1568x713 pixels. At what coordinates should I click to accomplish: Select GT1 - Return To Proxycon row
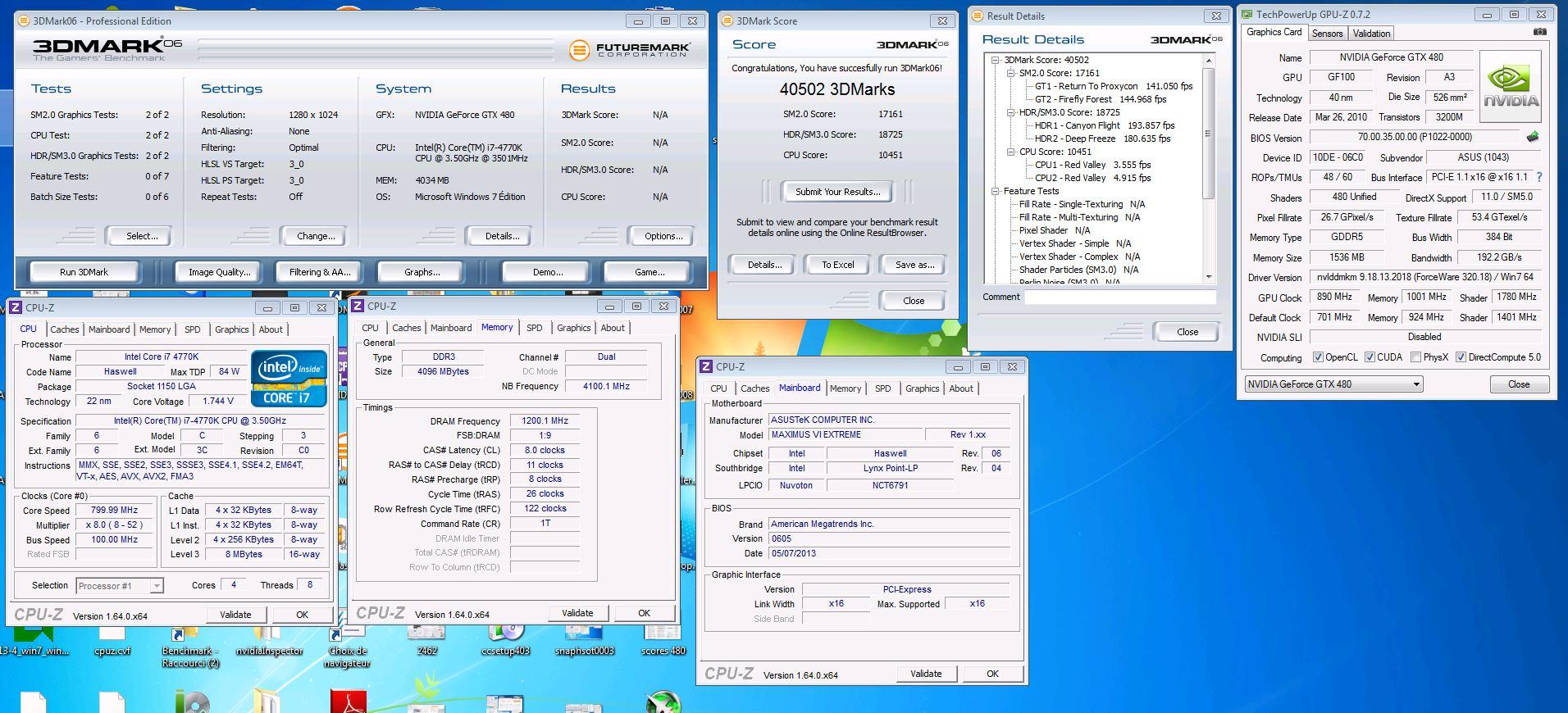tap(1114, 86)
